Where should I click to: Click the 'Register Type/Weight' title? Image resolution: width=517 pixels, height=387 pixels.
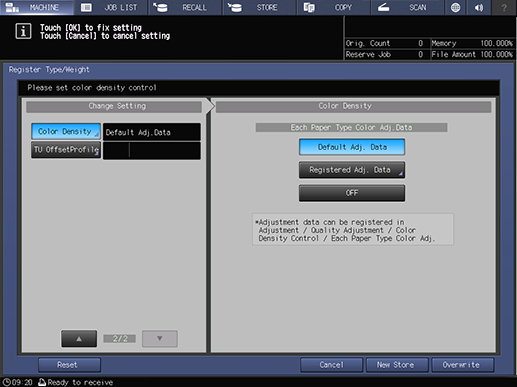(49, 70)
